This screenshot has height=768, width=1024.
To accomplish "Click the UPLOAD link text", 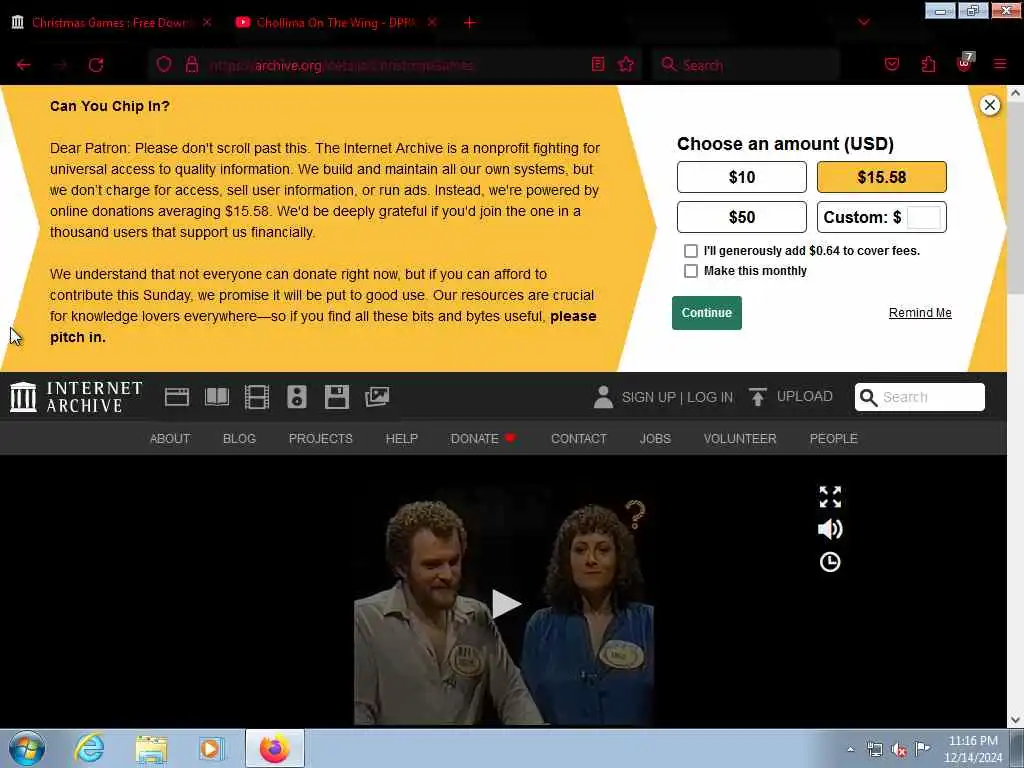I will (x=805, y=396).
